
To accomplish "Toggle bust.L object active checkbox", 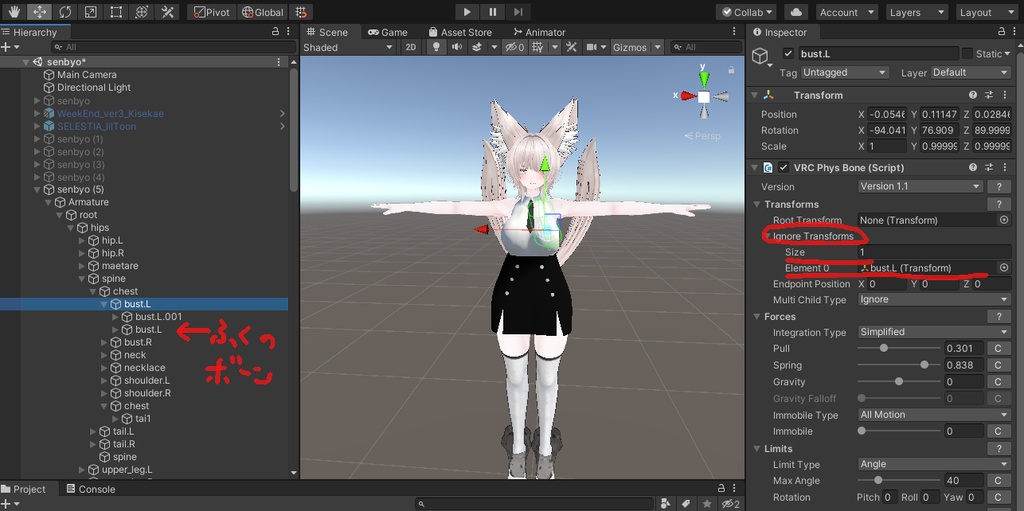I will 788,54.
